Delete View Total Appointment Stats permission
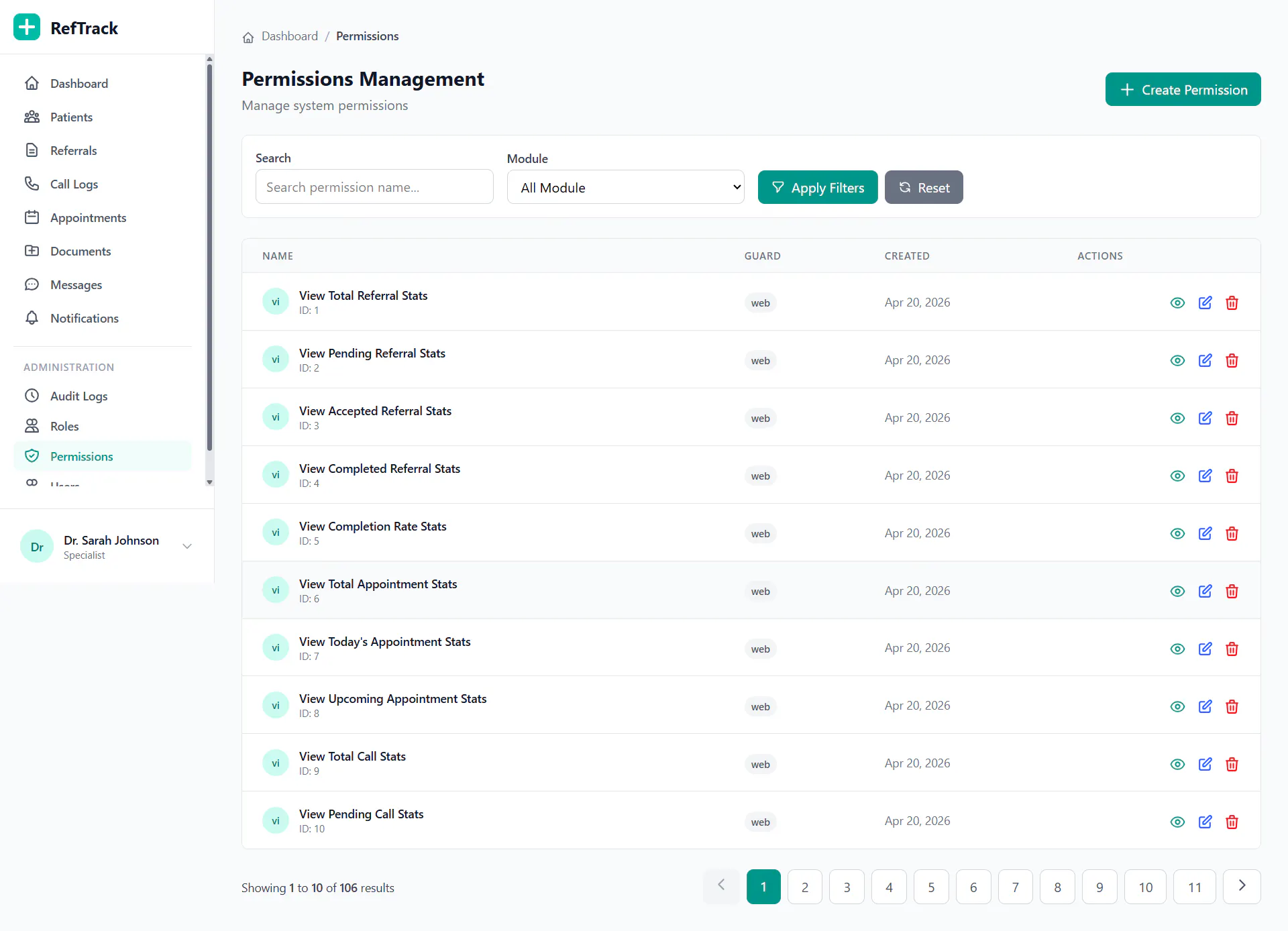This screenshot has width=1288, height=931. point(1232,591)
